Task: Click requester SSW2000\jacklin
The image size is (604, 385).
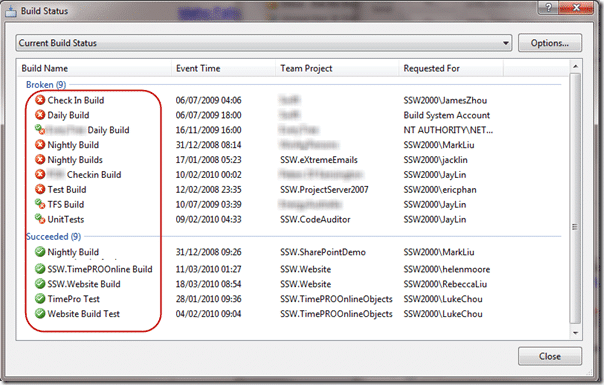Action: click(x=435, y=160)
